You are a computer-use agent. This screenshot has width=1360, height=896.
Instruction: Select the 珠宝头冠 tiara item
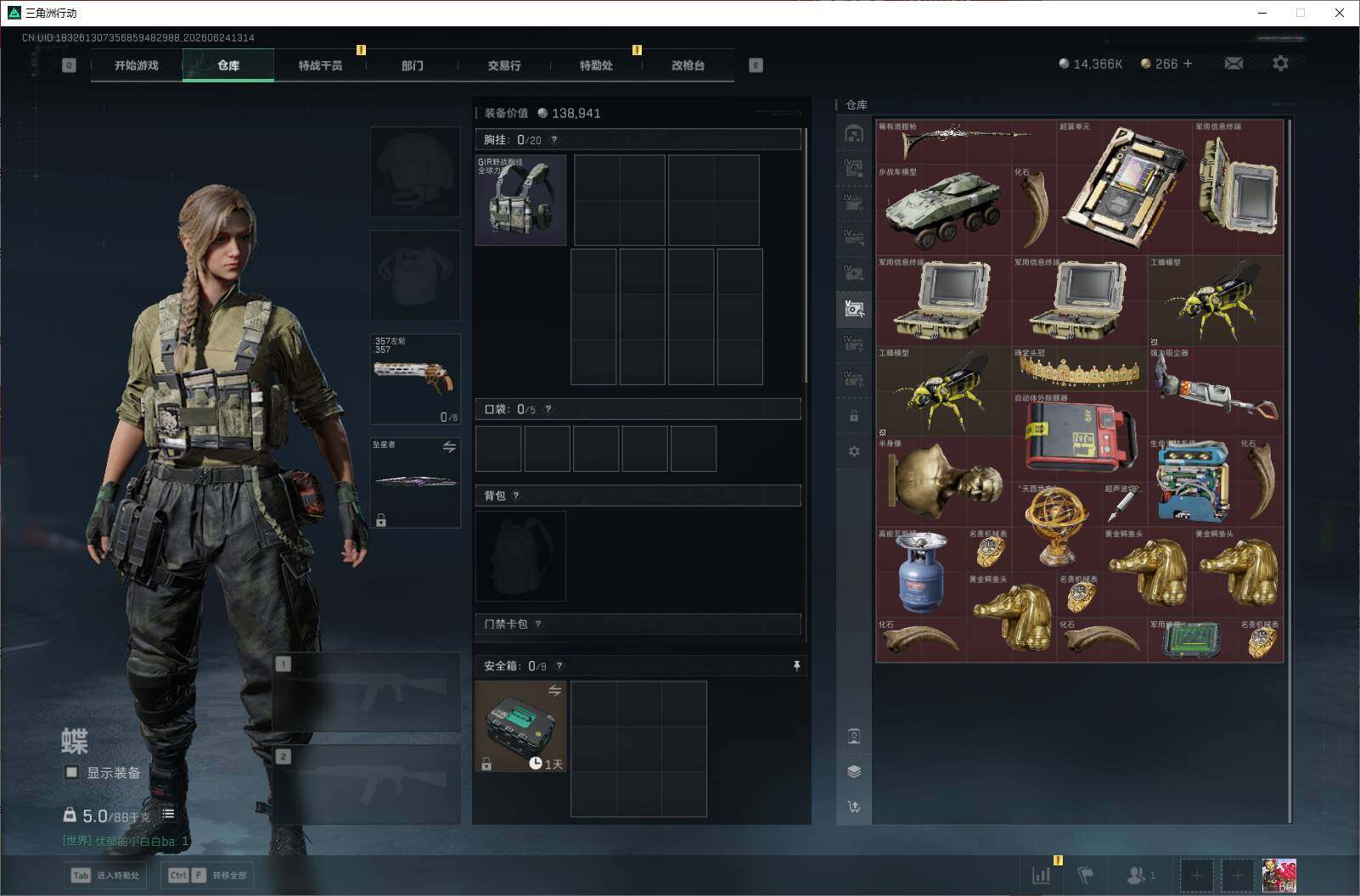1079,368
